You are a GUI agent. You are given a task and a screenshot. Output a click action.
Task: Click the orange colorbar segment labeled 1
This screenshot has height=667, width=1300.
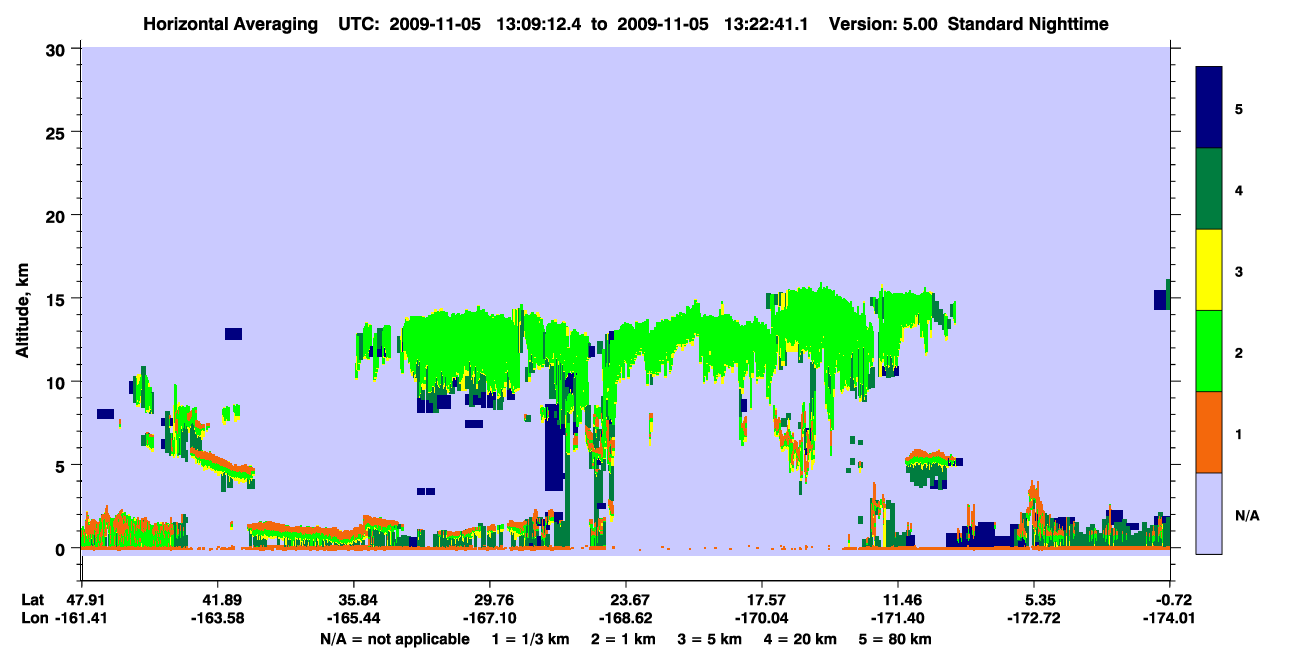pyautogui.click(x=1209, y=432)
